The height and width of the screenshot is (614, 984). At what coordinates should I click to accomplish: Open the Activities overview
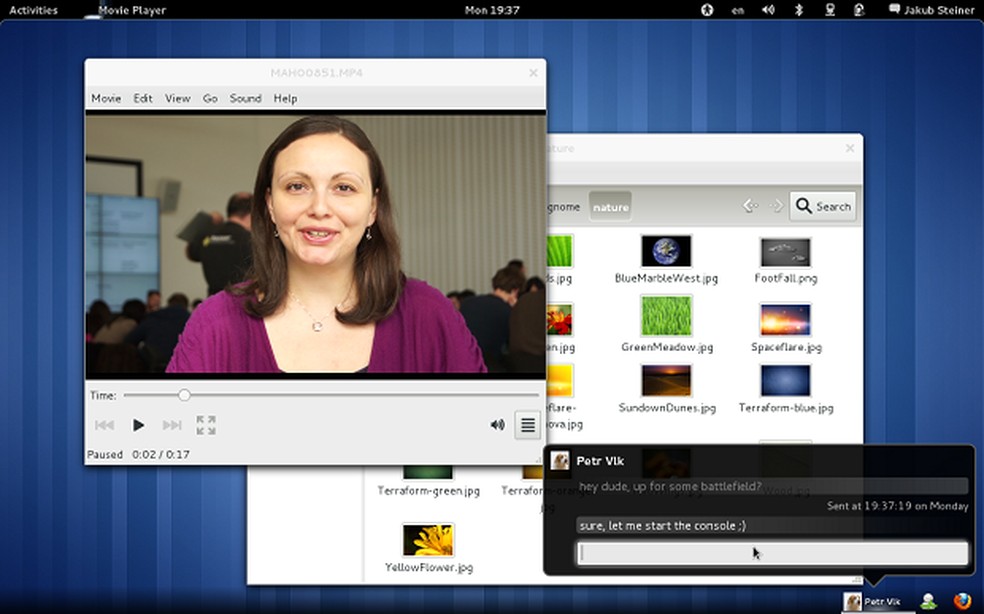coord(33,10)
